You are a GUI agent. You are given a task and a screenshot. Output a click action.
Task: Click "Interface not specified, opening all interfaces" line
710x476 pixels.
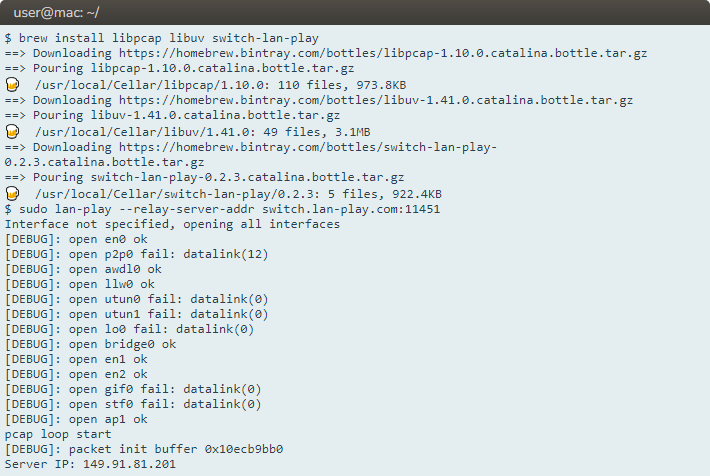[172, 224]
